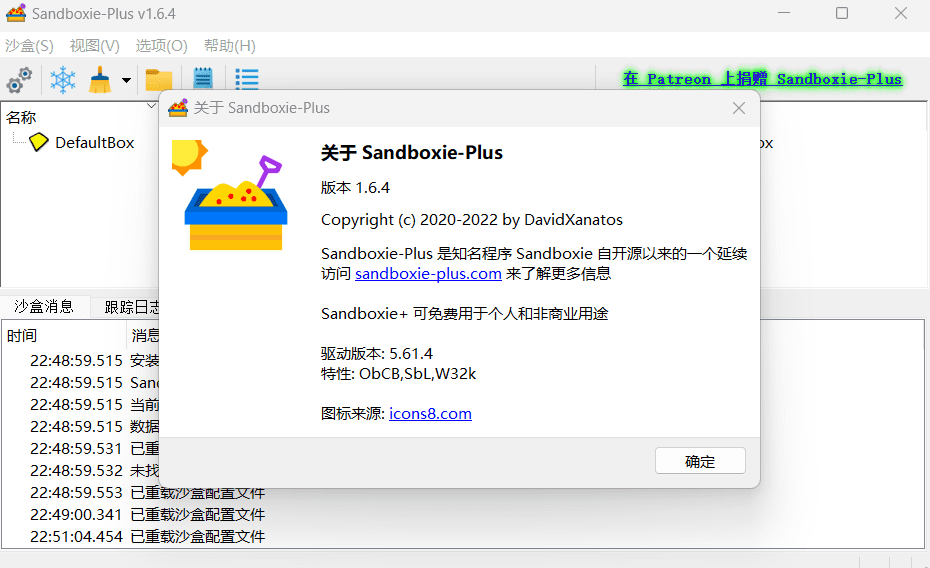Click the Sandboxie logo image in dialog
Viewport: 930px width, 568px height.
click(231, 194)
